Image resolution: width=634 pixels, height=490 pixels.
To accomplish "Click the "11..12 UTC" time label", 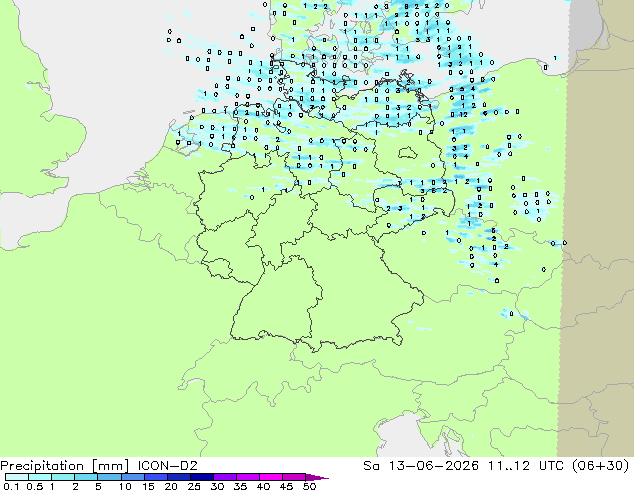I will 528,466.
